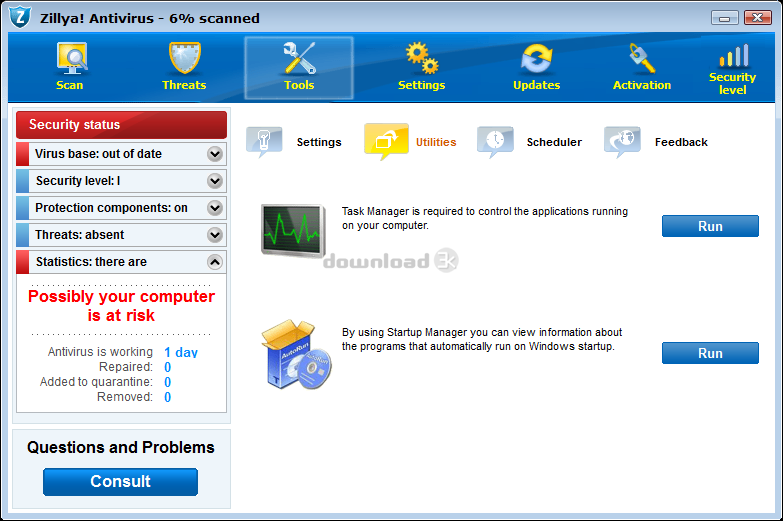Click the Startup Manager description text
This screenshot has width=783, height=521.
(x=482, y=339)
